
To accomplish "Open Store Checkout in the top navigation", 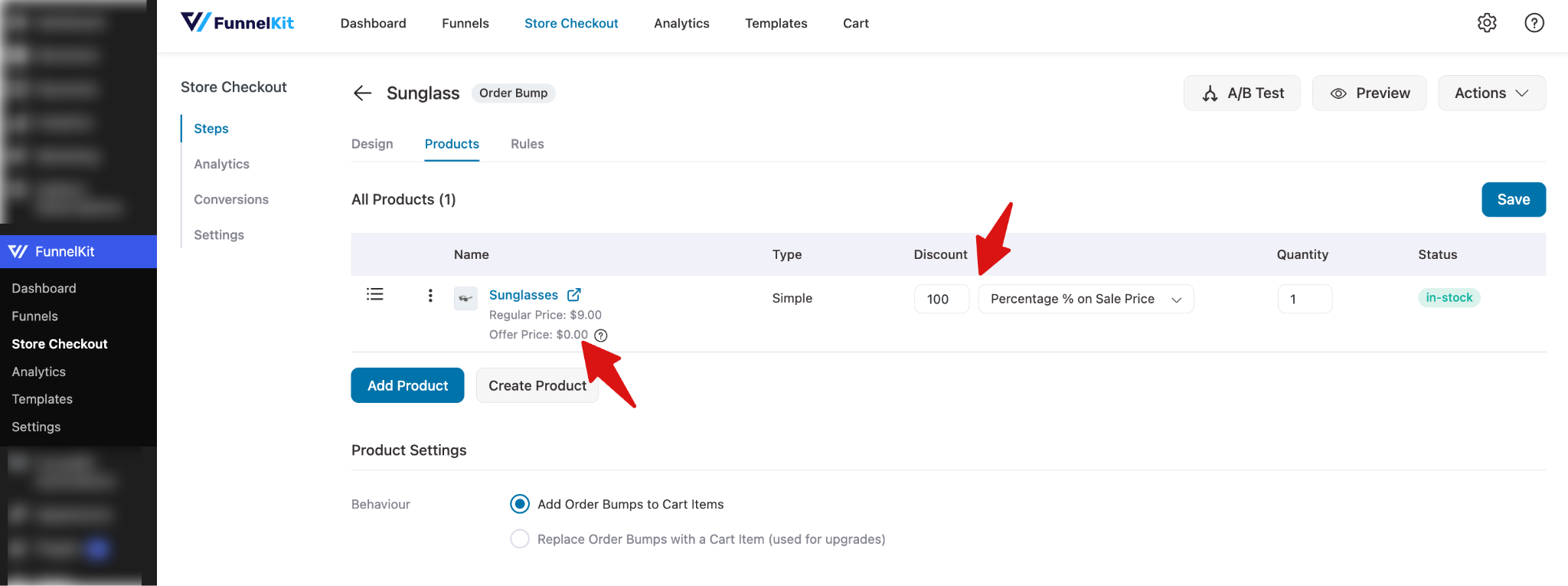I will point(571,24).
